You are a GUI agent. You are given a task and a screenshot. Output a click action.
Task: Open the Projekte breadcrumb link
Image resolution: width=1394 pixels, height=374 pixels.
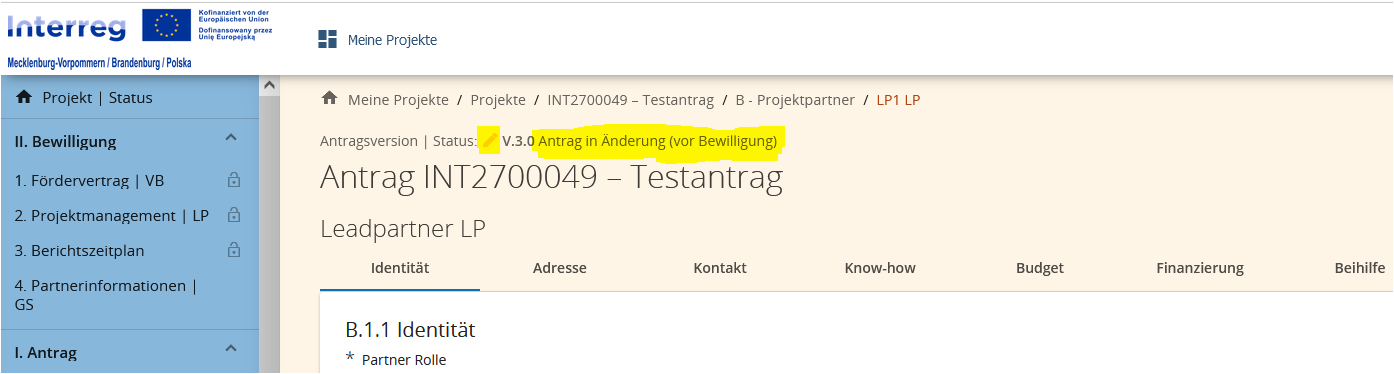coord(498,100)
